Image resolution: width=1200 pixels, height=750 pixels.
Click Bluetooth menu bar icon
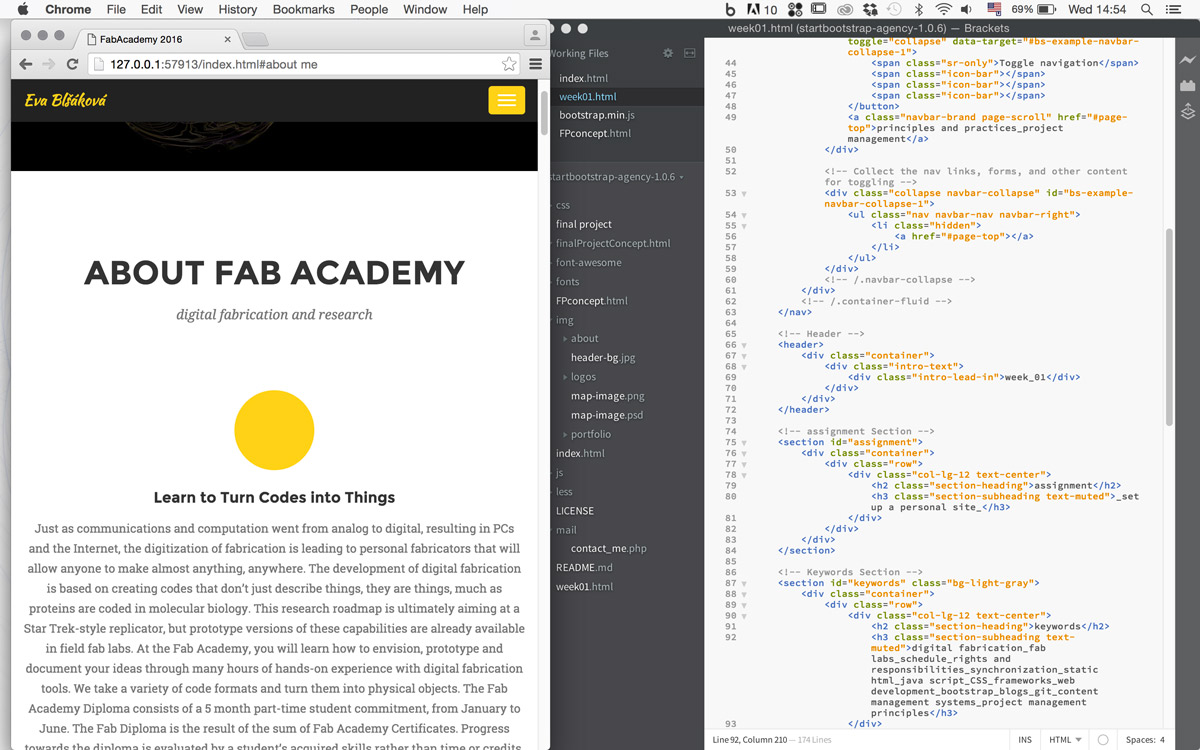pyautogui.click(x=921, y=9)
